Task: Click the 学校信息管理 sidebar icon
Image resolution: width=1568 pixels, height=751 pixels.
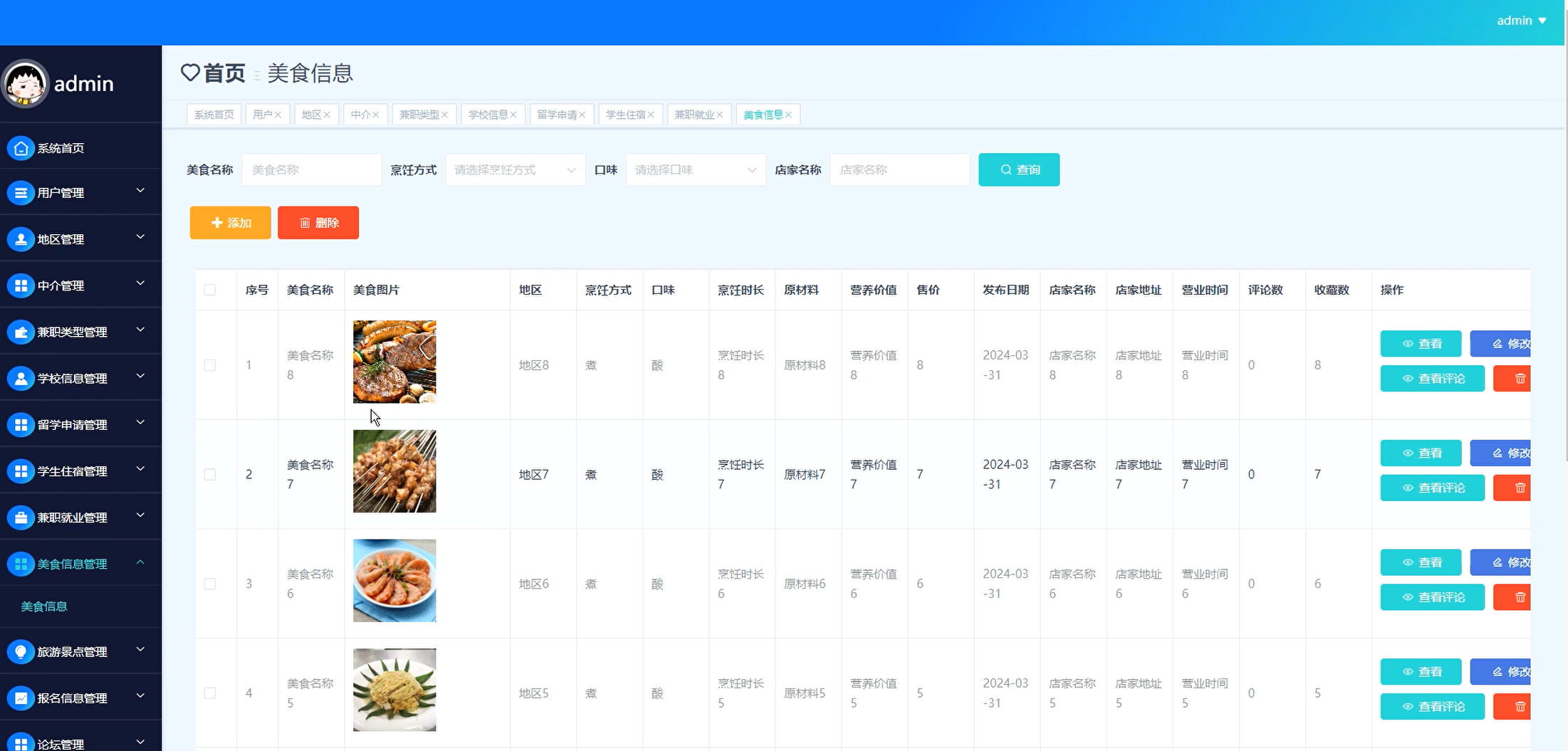Action: click(x=21, y=378)
